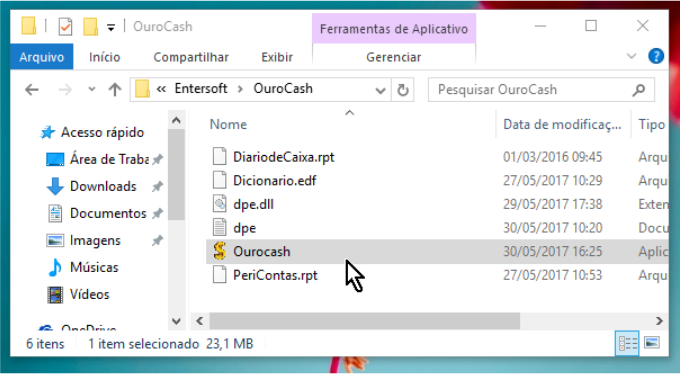This screenshot has height=374, width=680.
Task: Open the blue help question mark icon
Action: click(x=656, y=56)
